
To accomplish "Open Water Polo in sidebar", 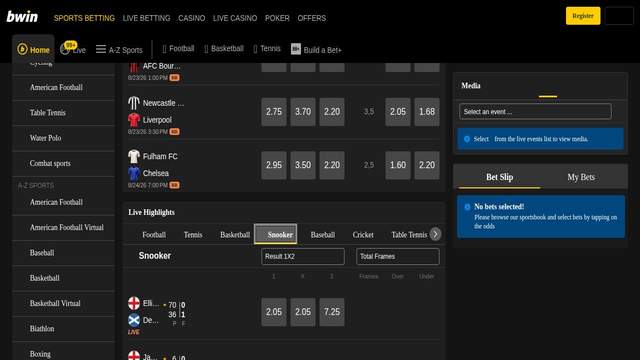I will pos(64,138).
